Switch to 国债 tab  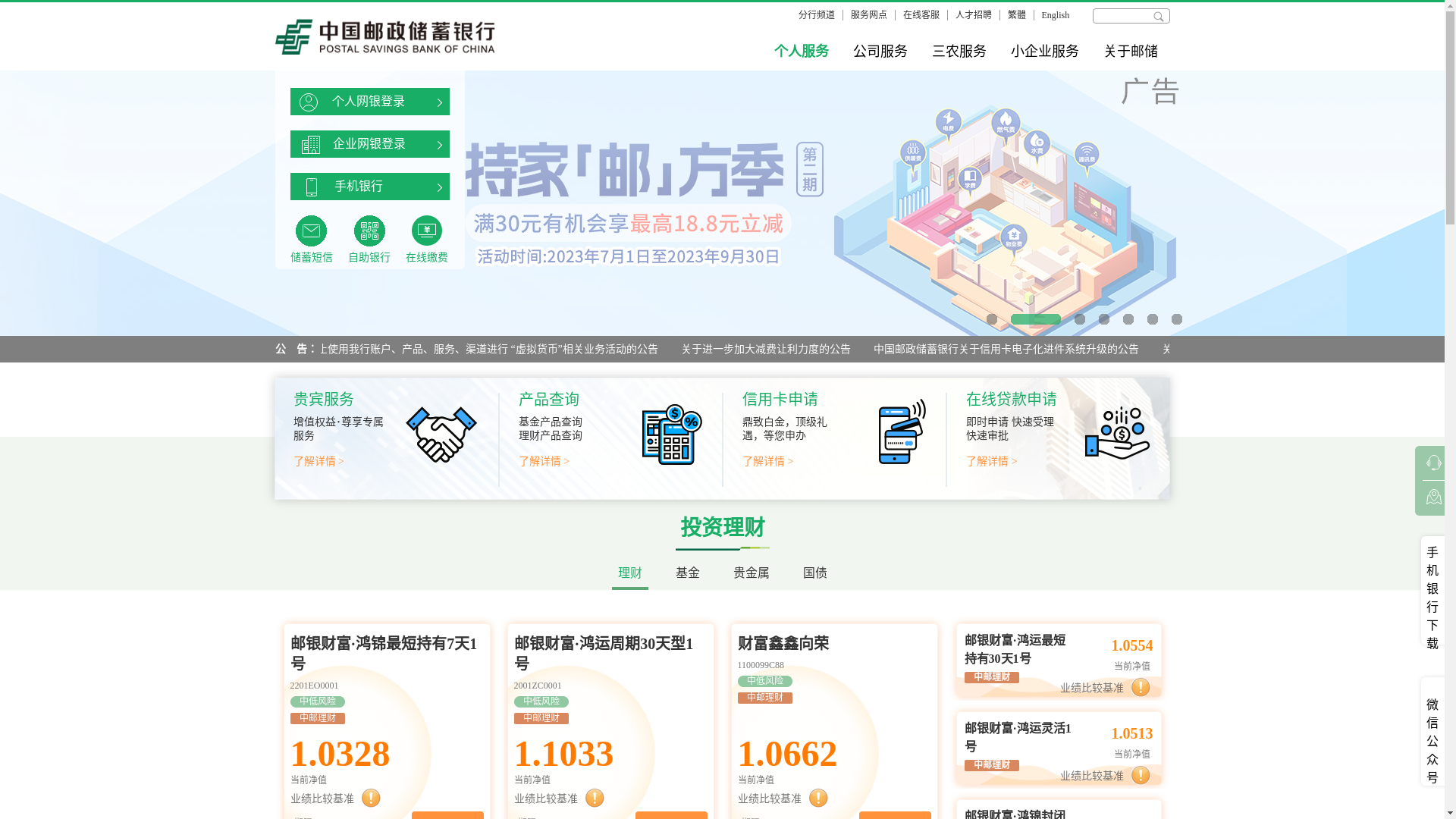click(x=815, y=573)
